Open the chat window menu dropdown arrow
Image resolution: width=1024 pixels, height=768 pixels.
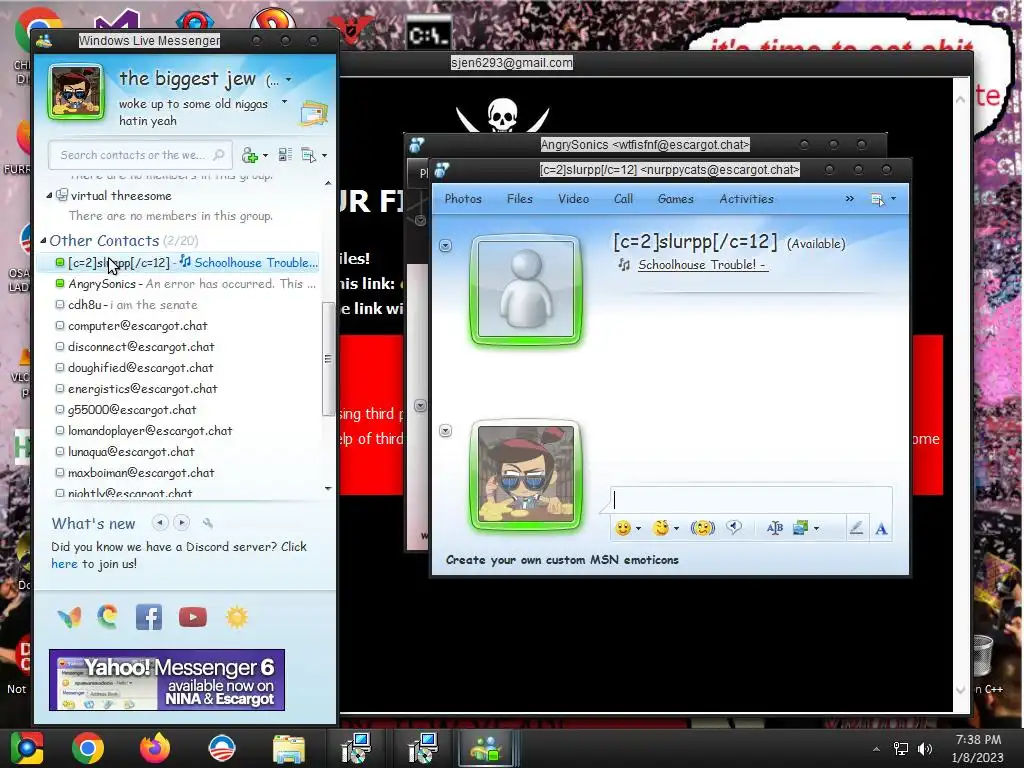tap(893, 199)
